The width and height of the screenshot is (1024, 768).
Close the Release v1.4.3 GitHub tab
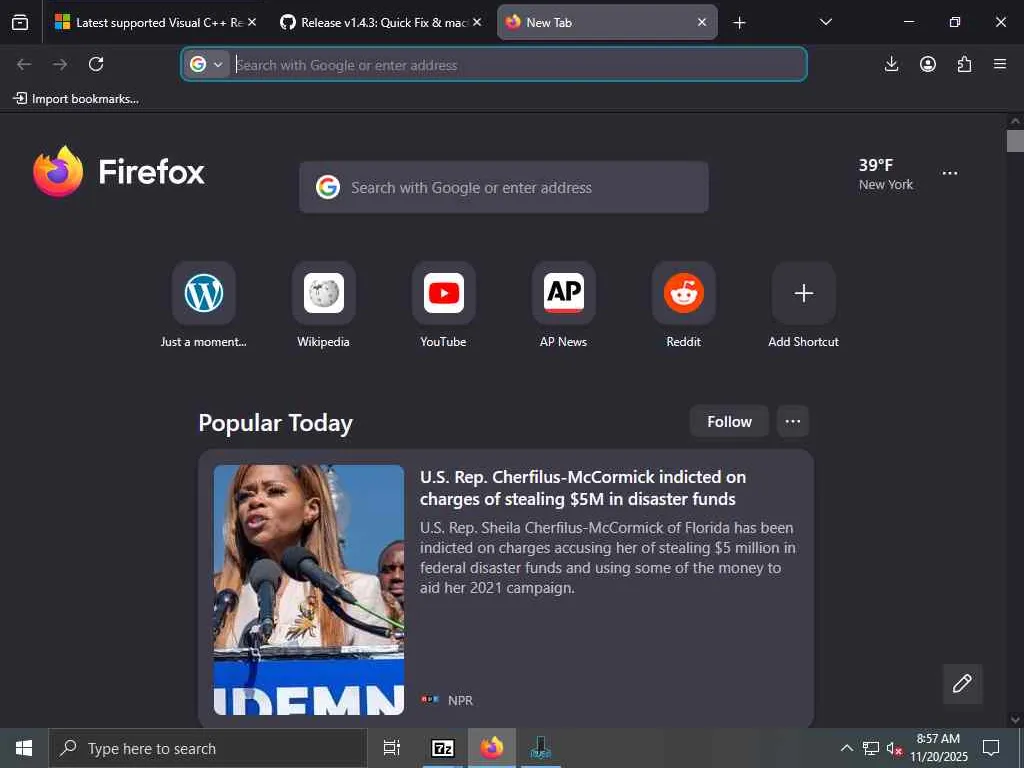click(x=477, y=22)
